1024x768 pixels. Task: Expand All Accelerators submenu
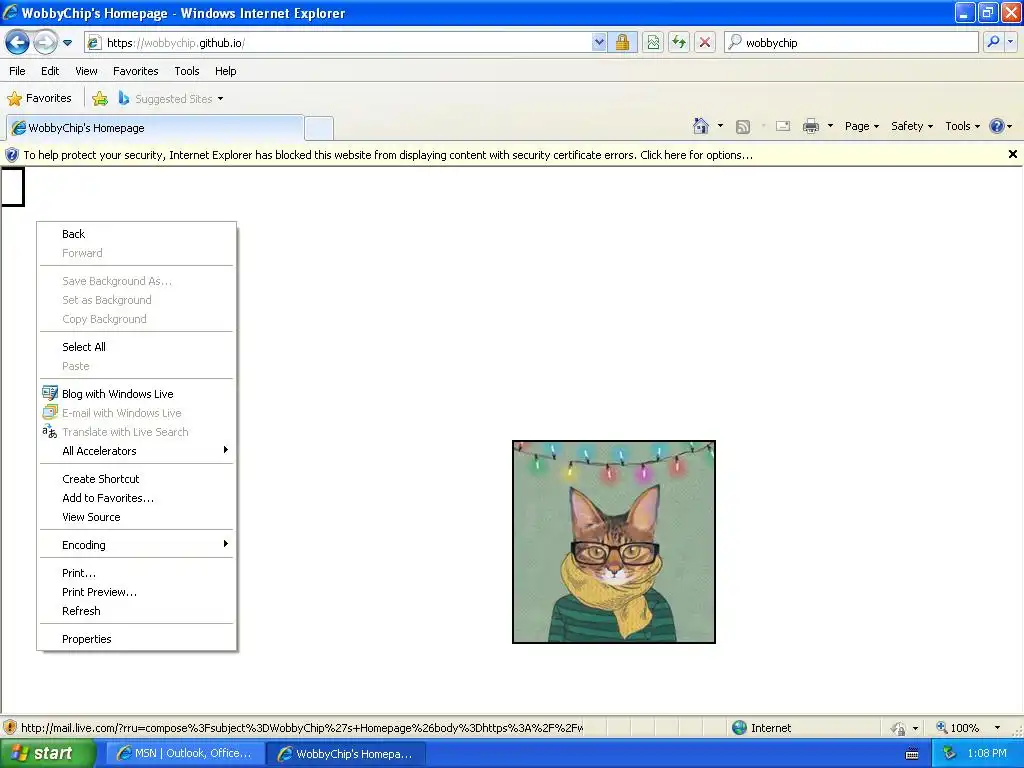pos(136,451)
